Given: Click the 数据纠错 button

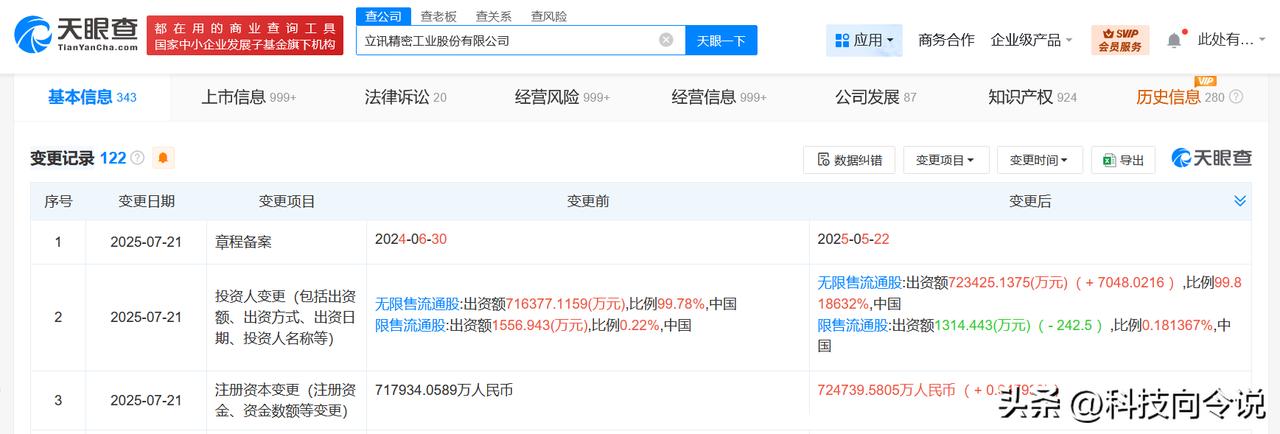Looking at the screenshot, I should [849, 160].
